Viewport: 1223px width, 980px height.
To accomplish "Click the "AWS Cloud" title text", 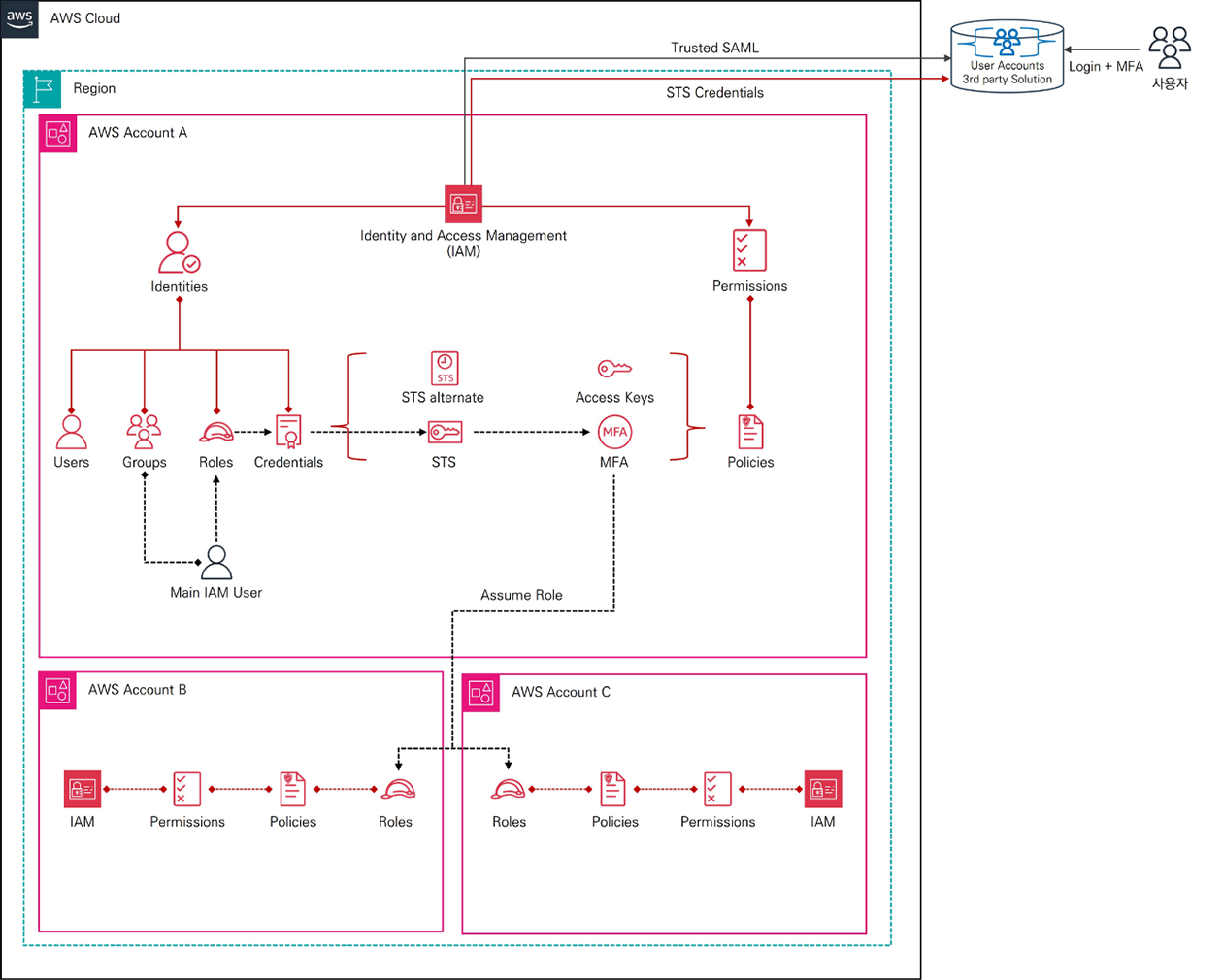I will (x=85, y=18).
